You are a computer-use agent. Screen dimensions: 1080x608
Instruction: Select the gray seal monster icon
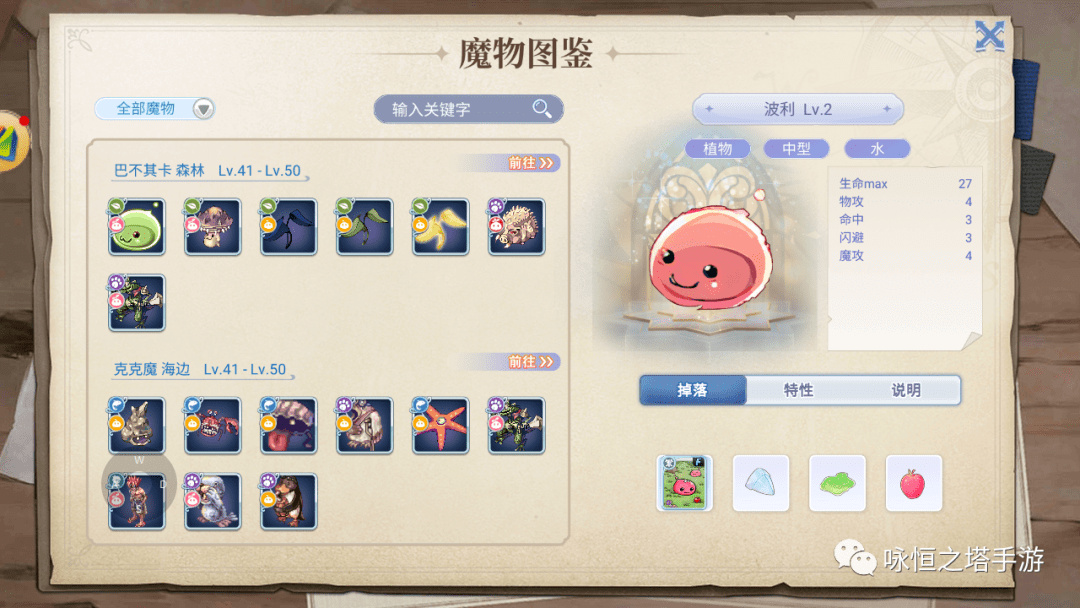[x=212, y=501]
